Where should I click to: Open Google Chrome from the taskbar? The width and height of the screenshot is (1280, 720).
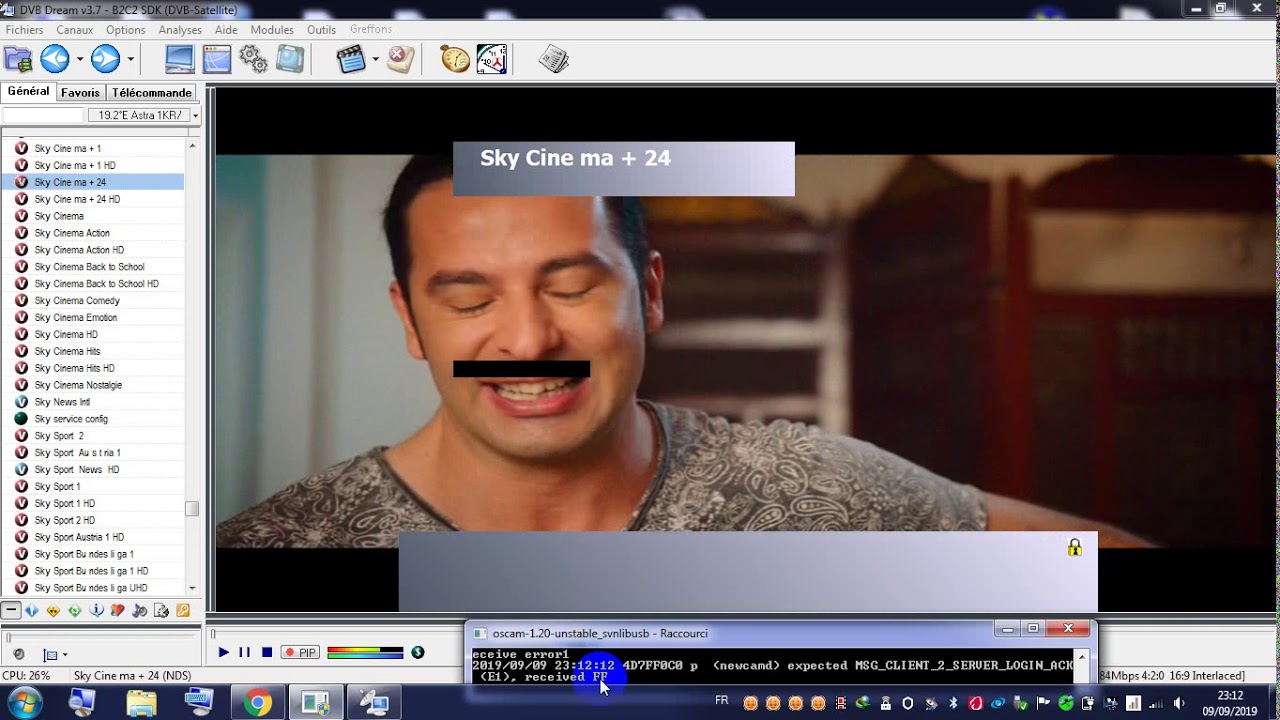pyautogui.click(x=257, y=703)
